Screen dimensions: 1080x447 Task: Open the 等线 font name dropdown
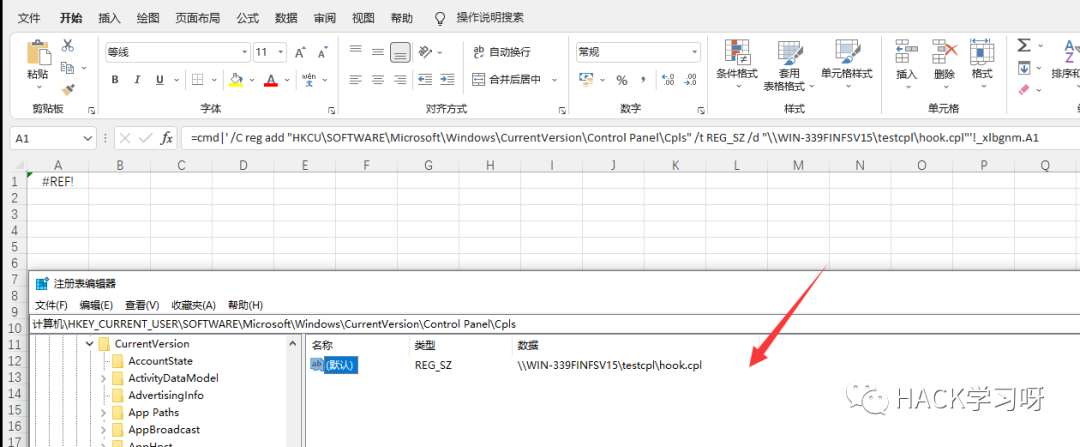[x=245, y=52]
